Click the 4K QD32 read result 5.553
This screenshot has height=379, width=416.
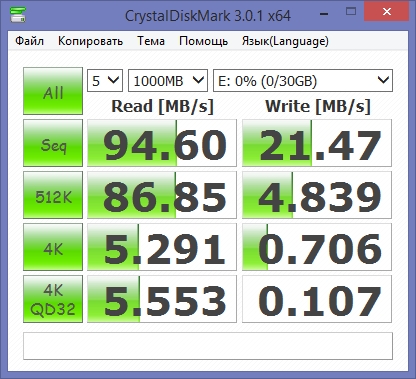pos(162,299)
